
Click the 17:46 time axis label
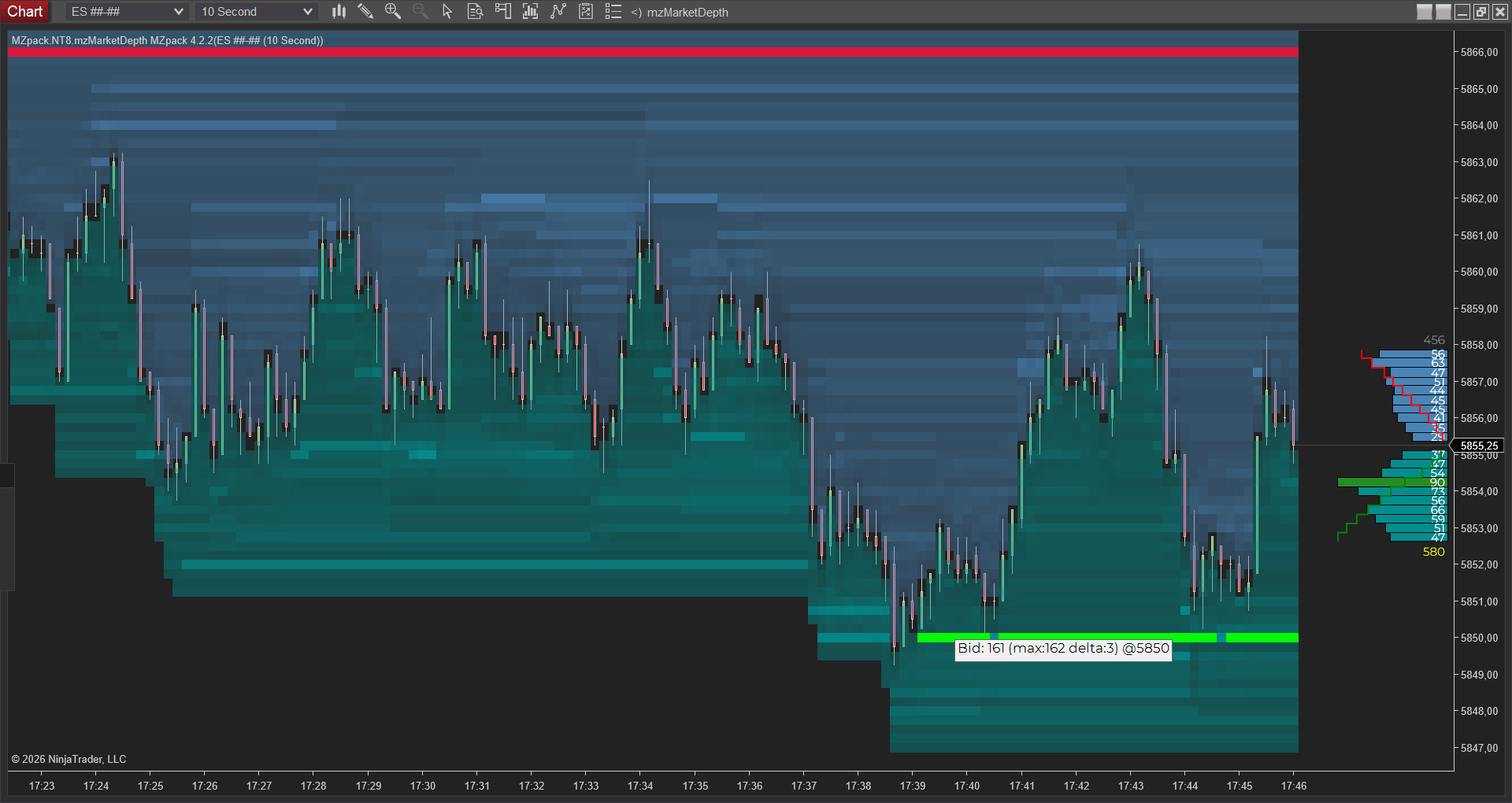[x=1294, y=786]
